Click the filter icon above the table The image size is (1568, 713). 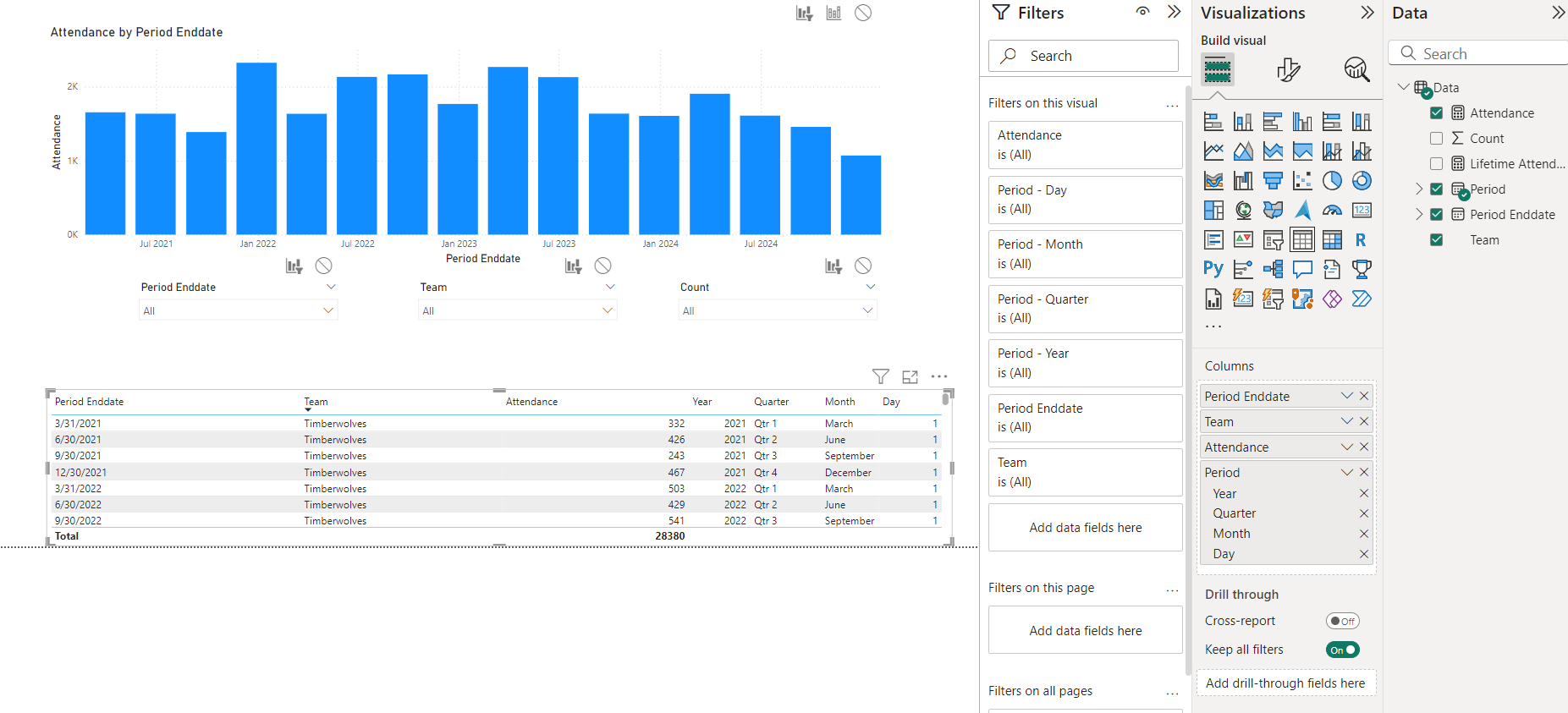pos(881,376)
